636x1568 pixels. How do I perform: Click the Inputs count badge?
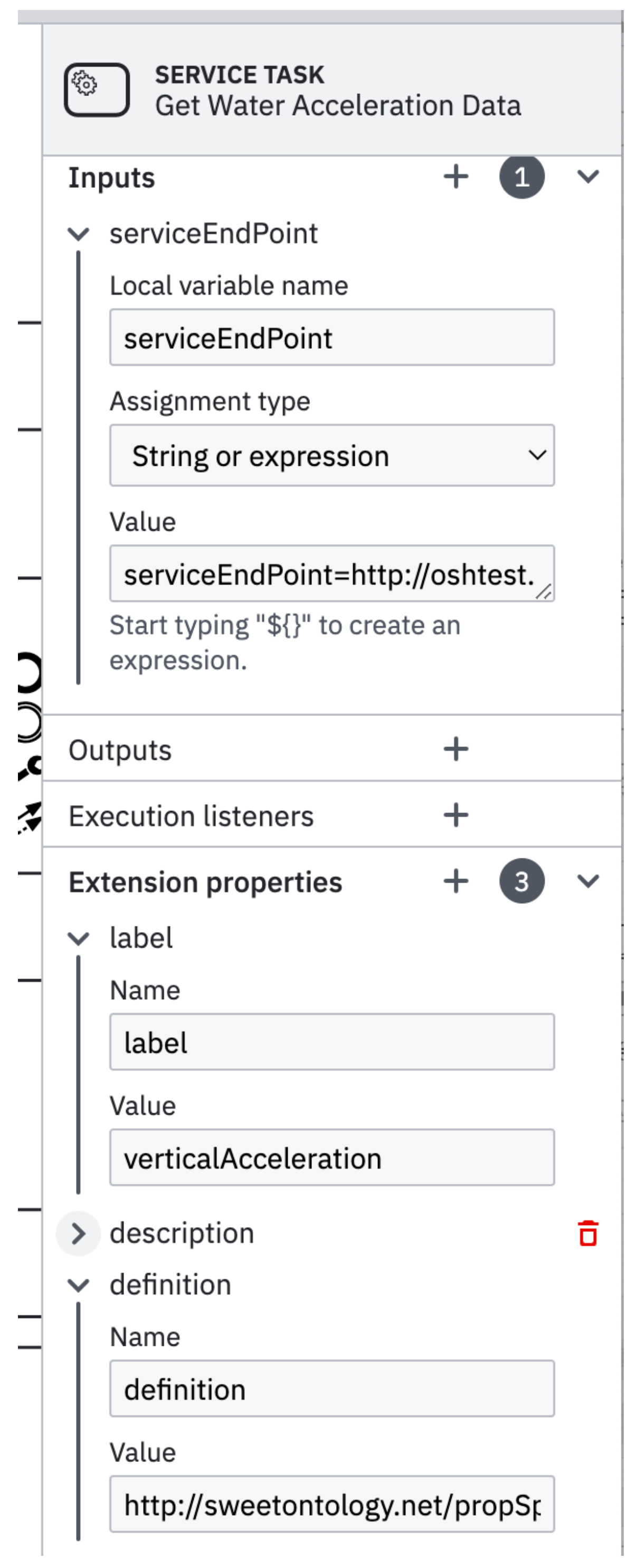[521, 177]
